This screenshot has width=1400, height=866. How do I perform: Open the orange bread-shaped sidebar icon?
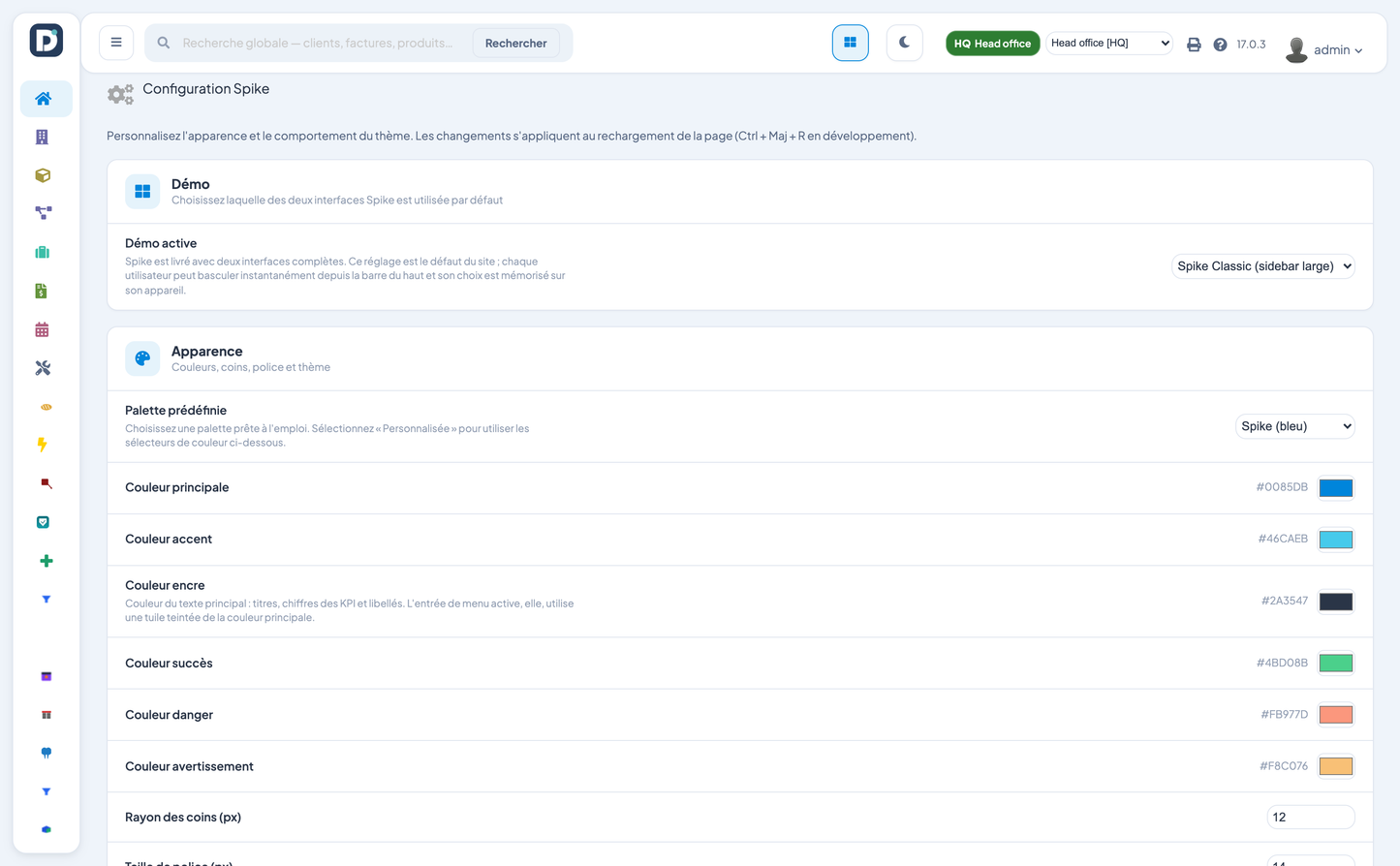point(46,407)
